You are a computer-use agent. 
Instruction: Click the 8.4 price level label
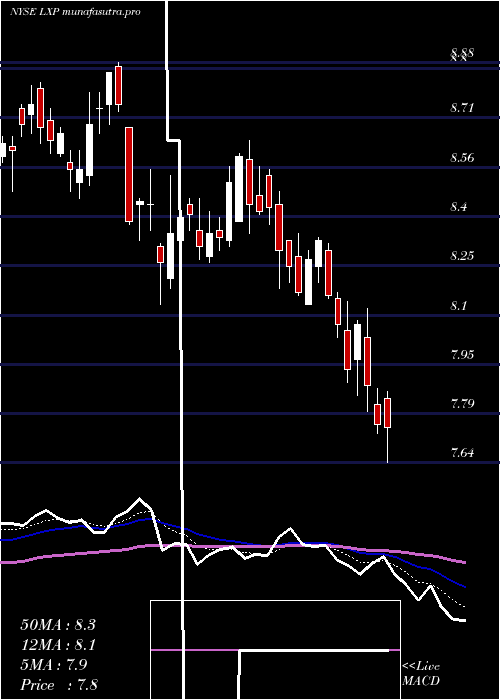[x=458, y=207]
